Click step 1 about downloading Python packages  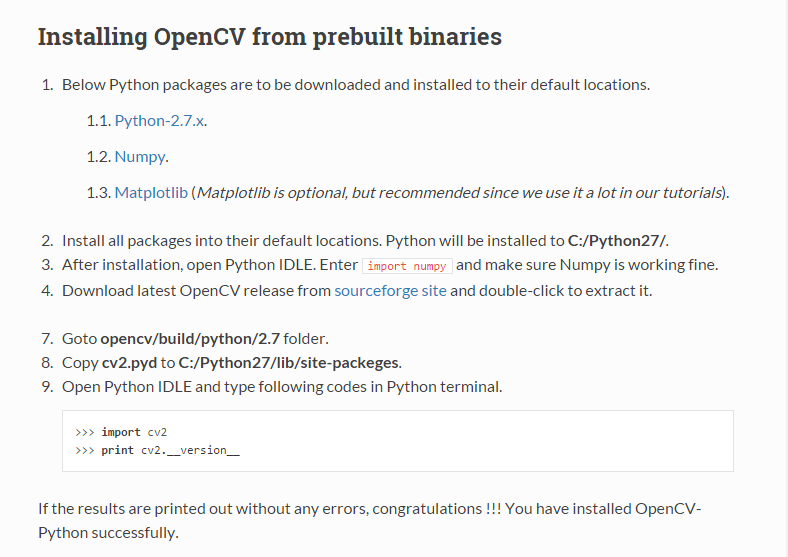(x=356, y=85)
